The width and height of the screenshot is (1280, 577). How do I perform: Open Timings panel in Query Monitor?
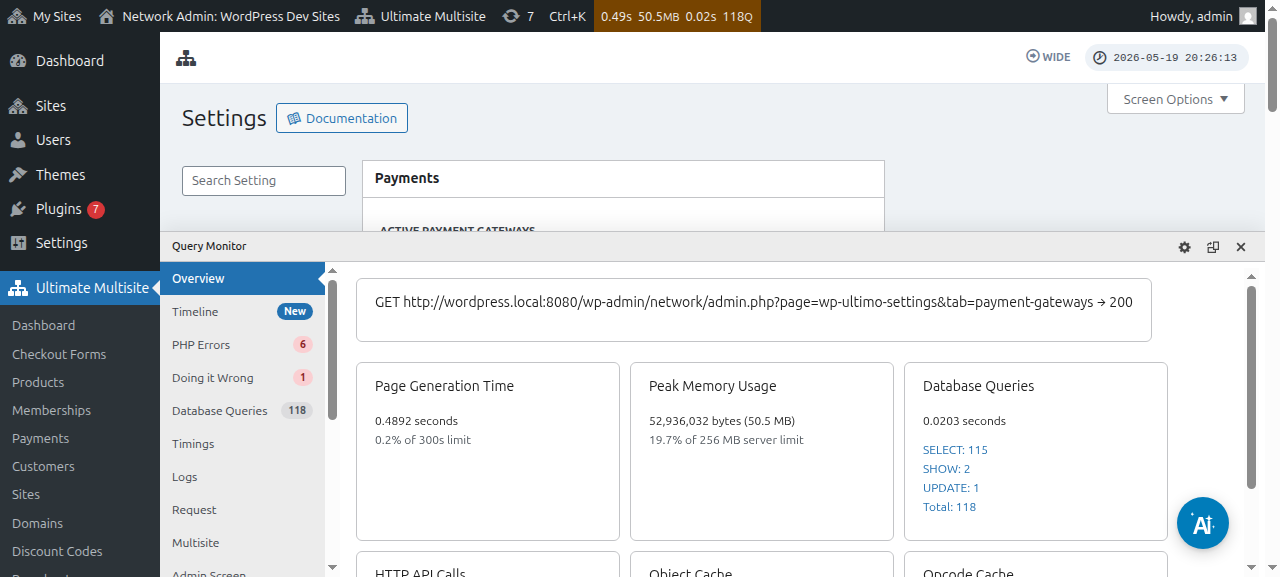242,444
